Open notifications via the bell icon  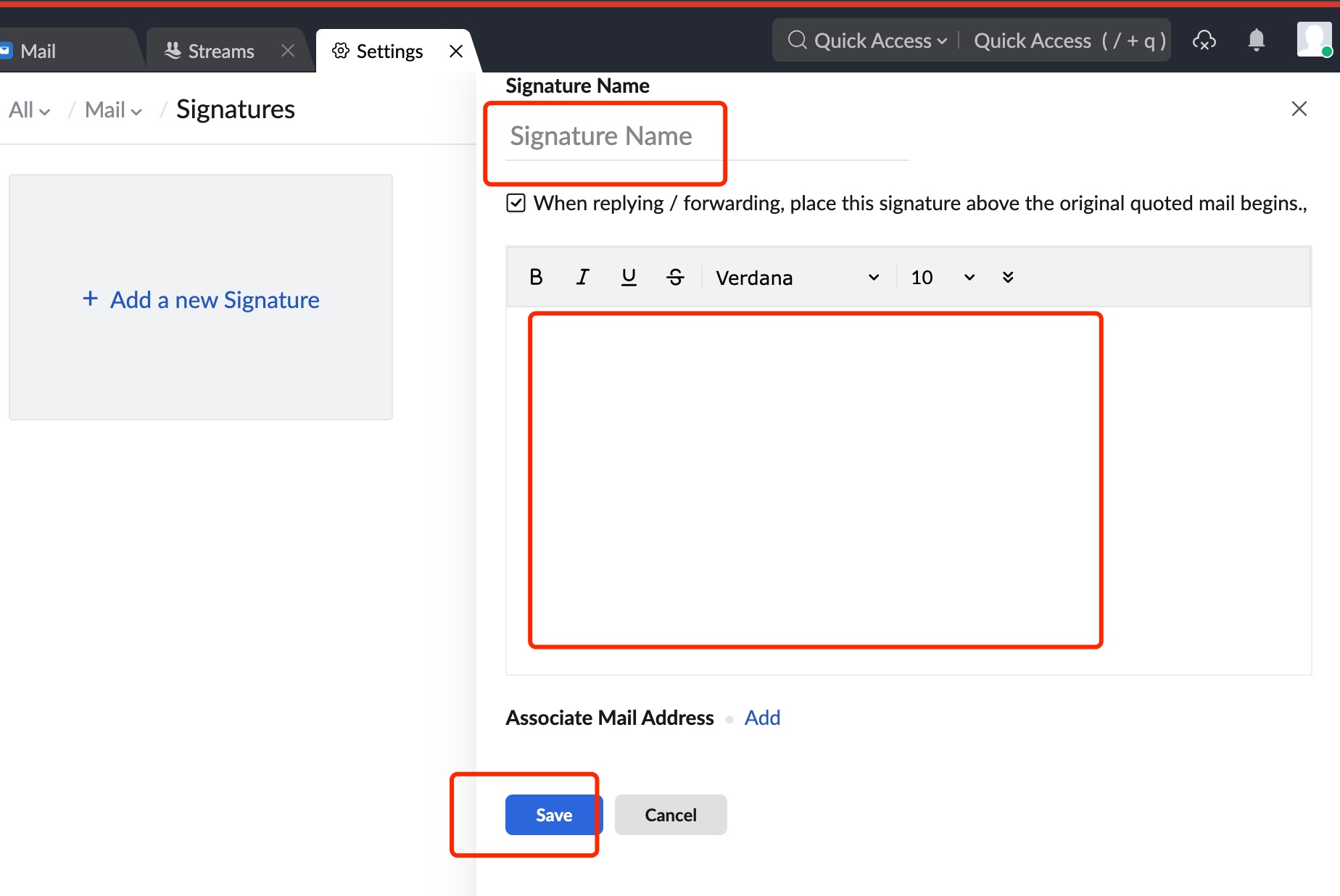pyautogui.click(x=1256, y=40)
